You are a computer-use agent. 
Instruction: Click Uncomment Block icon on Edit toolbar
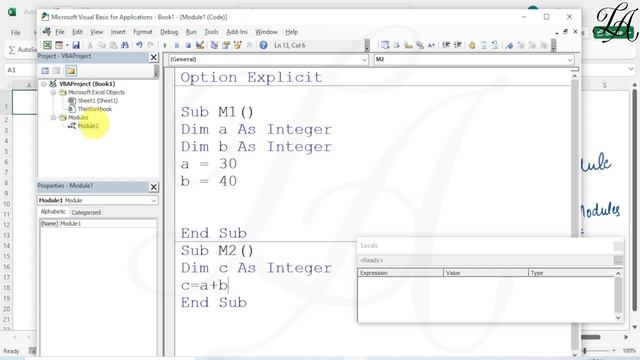(x=495, y=45)
